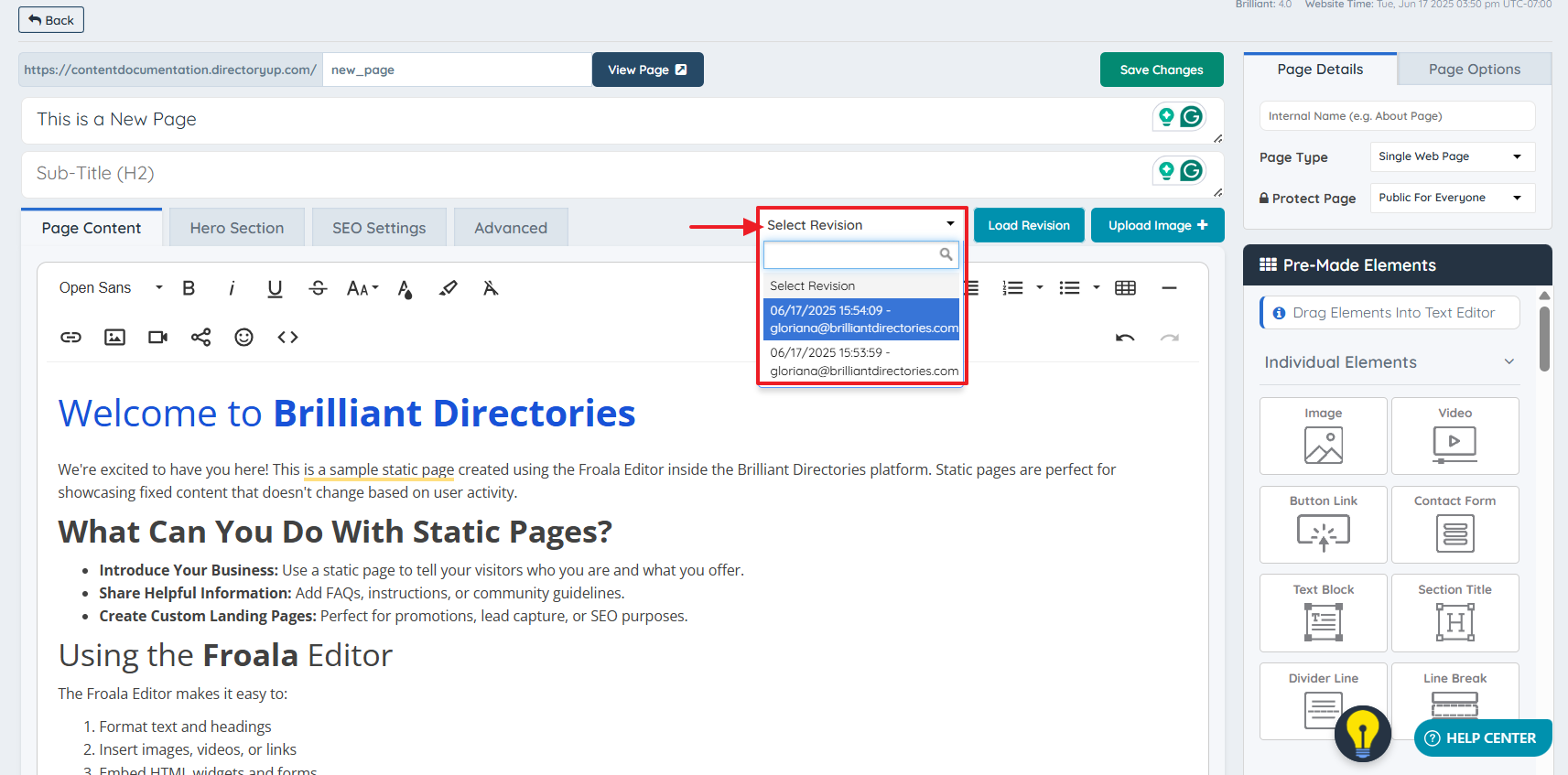Click the Upload Image button

[1158, 225]
